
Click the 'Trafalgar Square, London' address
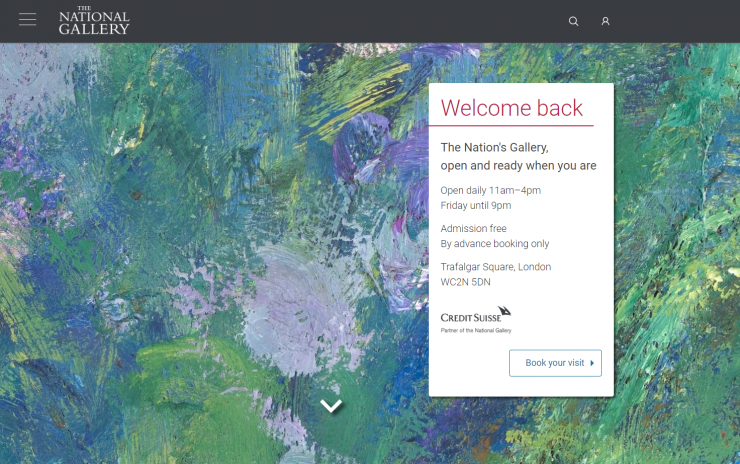[495, 267]
